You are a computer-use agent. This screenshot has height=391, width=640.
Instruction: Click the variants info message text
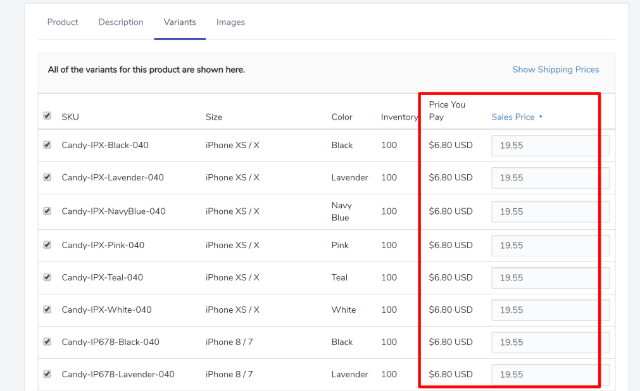pyautogui.click(x=147, y=69)
